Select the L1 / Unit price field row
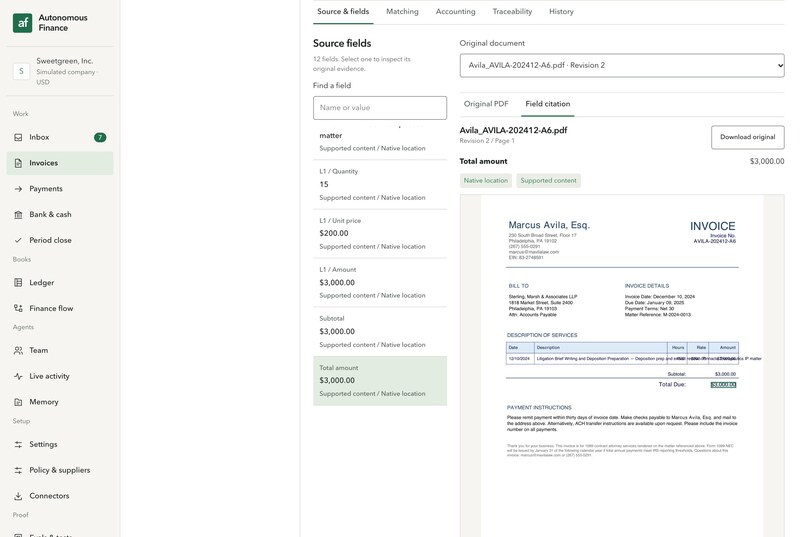 point(380,233)
